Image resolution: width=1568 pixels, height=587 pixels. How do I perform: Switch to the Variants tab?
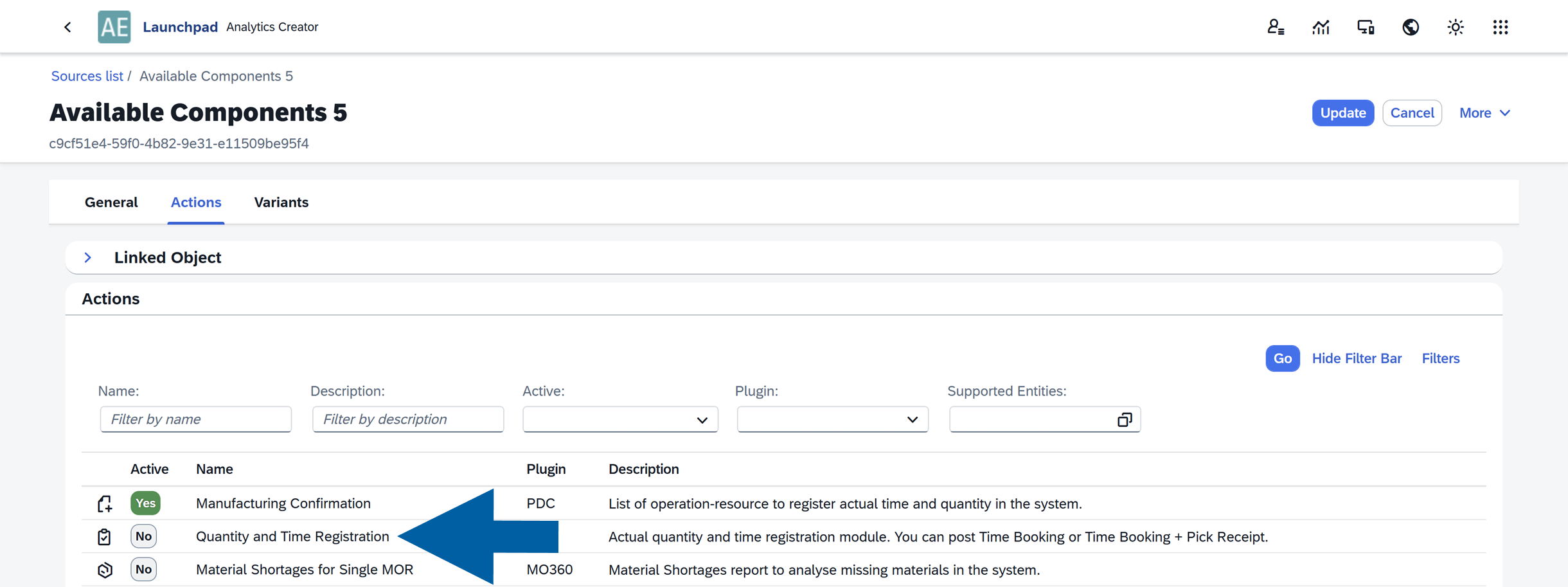(281, 202)
